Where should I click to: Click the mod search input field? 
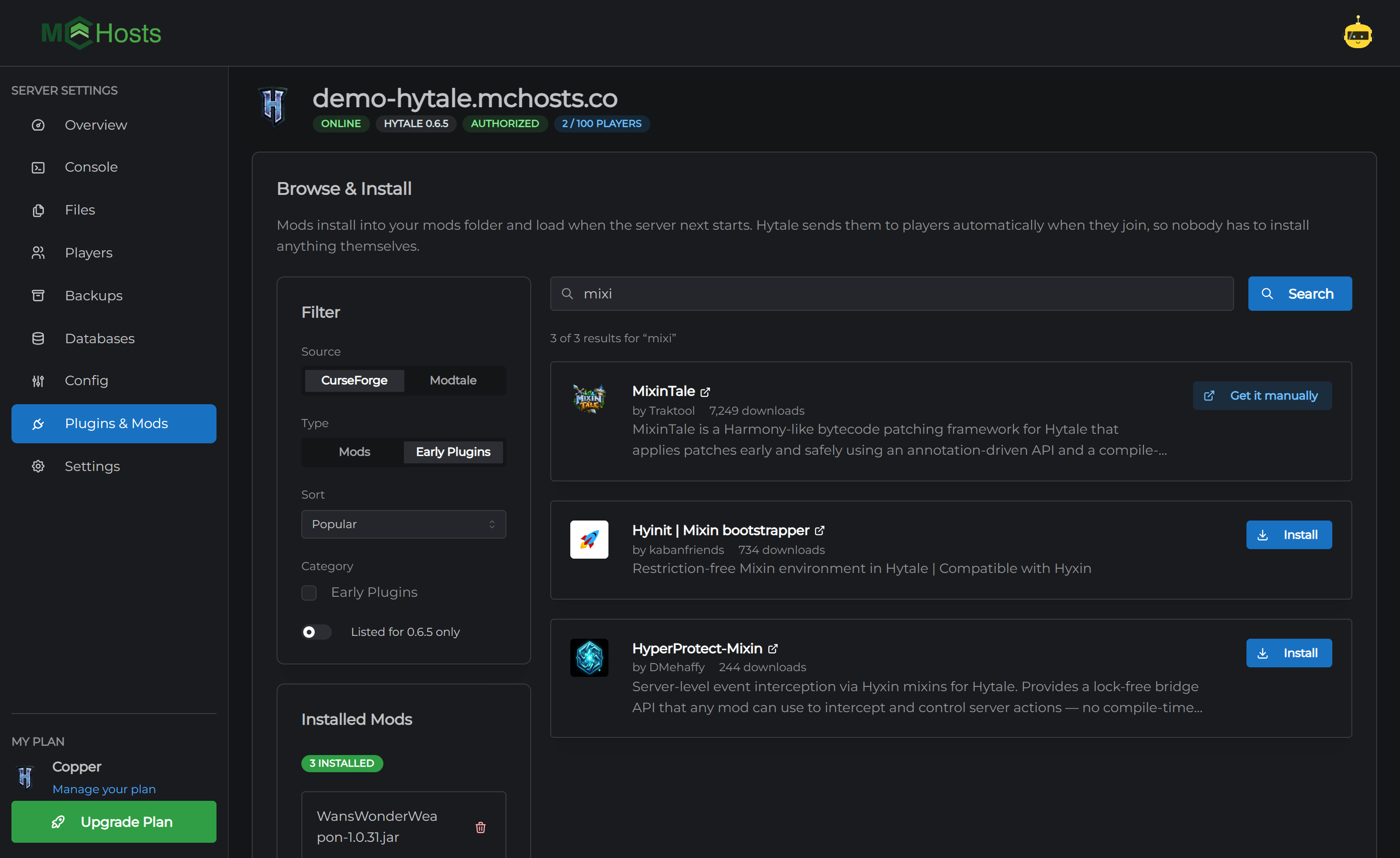pyautogui.click(x=892, y=294)
